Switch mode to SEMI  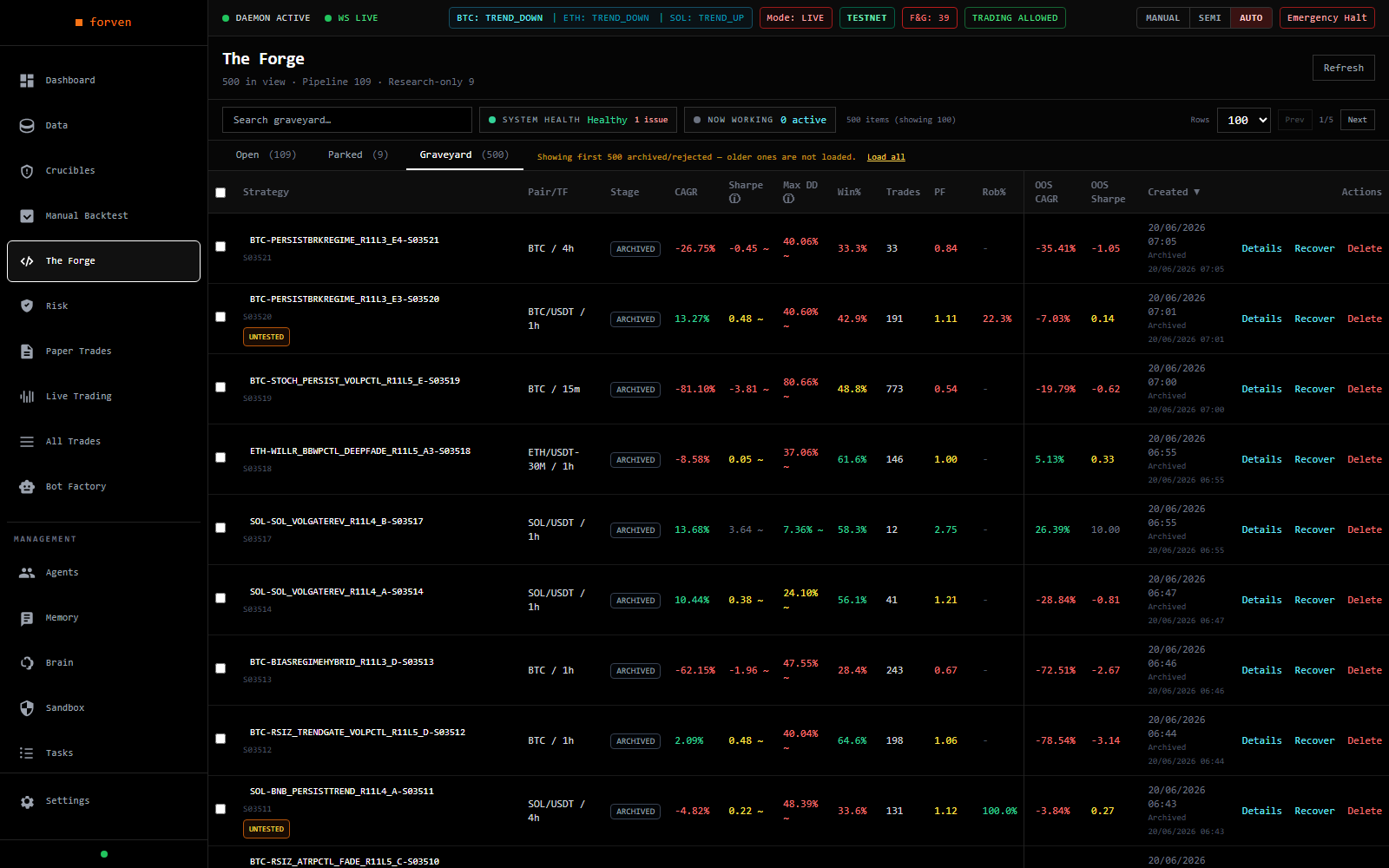(x=1209, y=18)
